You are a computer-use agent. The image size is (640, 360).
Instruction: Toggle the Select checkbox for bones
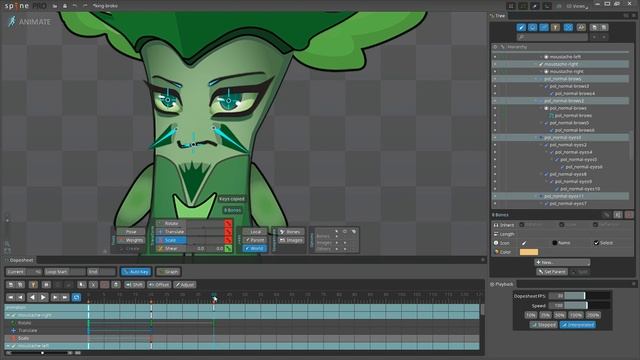[x=596, y=243]
